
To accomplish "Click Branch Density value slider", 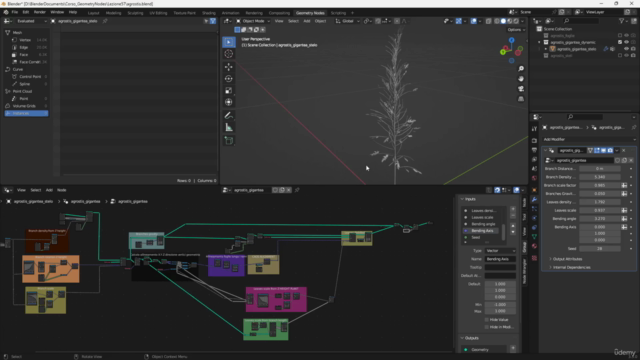I will coord(600,177).
